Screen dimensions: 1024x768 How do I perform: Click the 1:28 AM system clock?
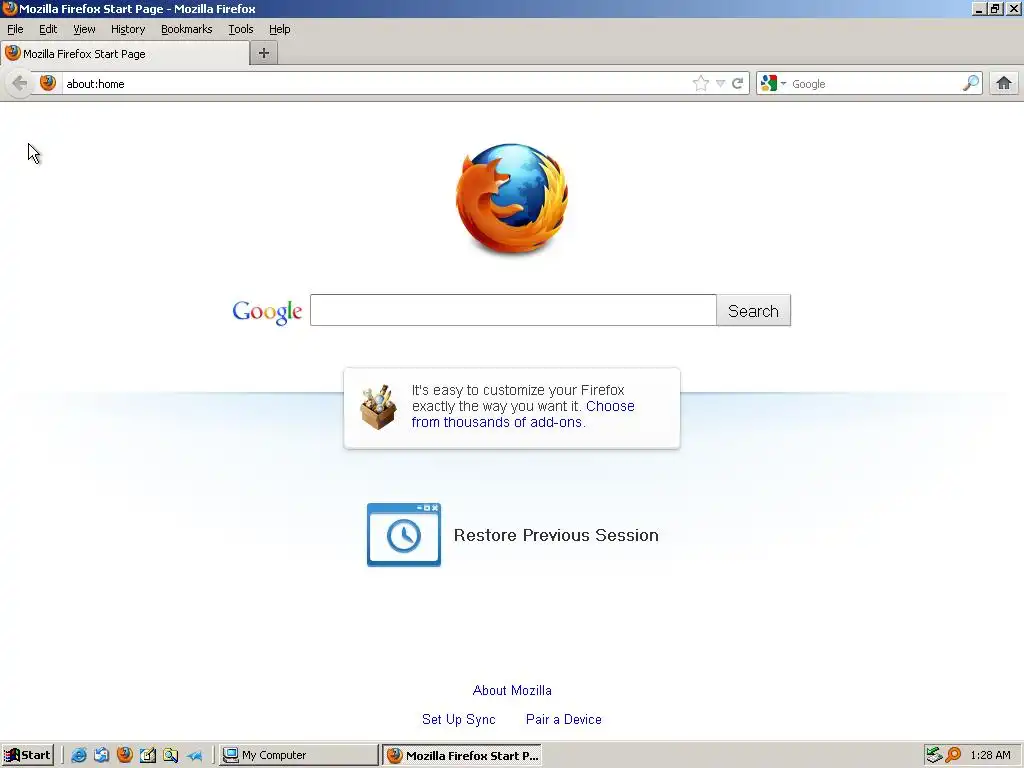tap(990, 755)
